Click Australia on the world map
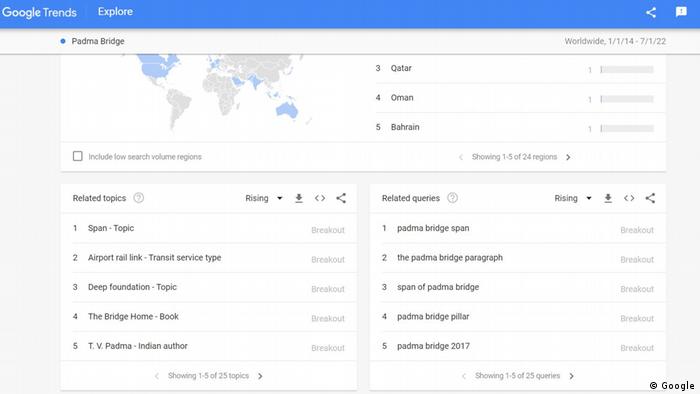Image resolution: width=700 pixels, height=394 pixels. 287,109
